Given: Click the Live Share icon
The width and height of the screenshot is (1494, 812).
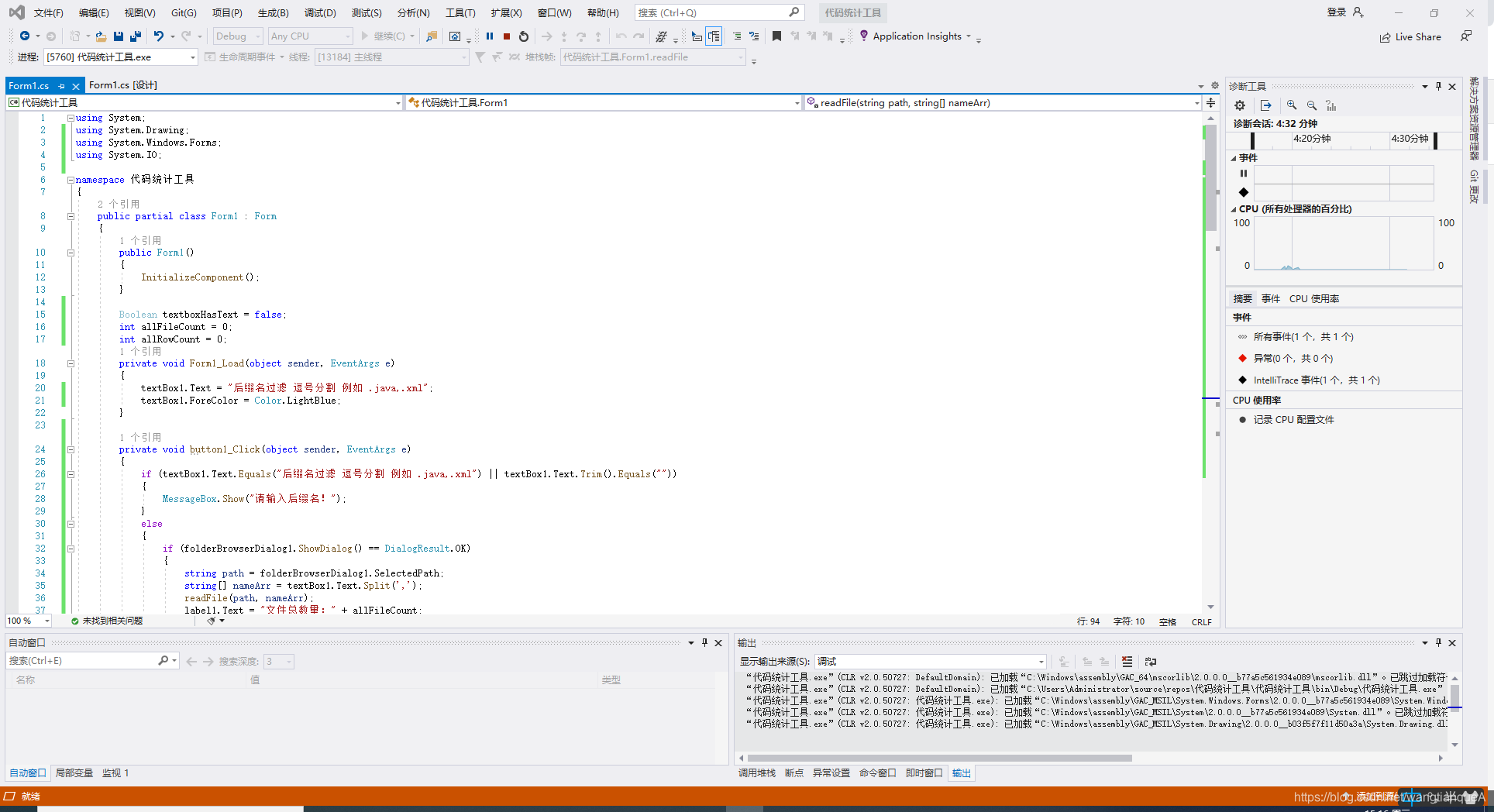Looking at the screenshot, I should pyautogui.click(x=1385, y=37).
